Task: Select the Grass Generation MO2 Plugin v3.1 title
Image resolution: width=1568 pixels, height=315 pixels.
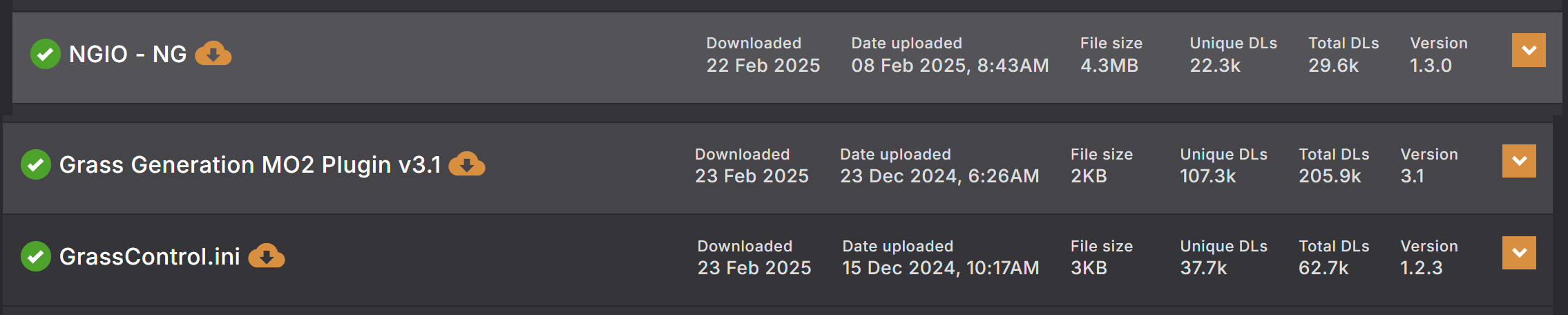Action: tap(250, 165)
